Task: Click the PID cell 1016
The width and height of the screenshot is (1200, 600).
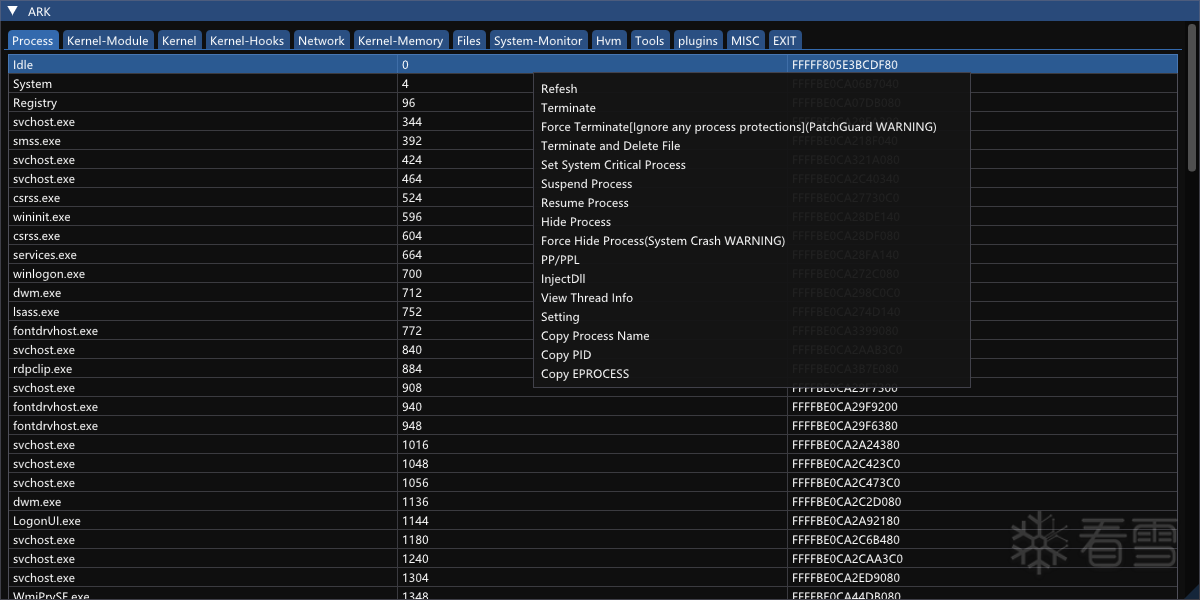Action: [415, 445]
